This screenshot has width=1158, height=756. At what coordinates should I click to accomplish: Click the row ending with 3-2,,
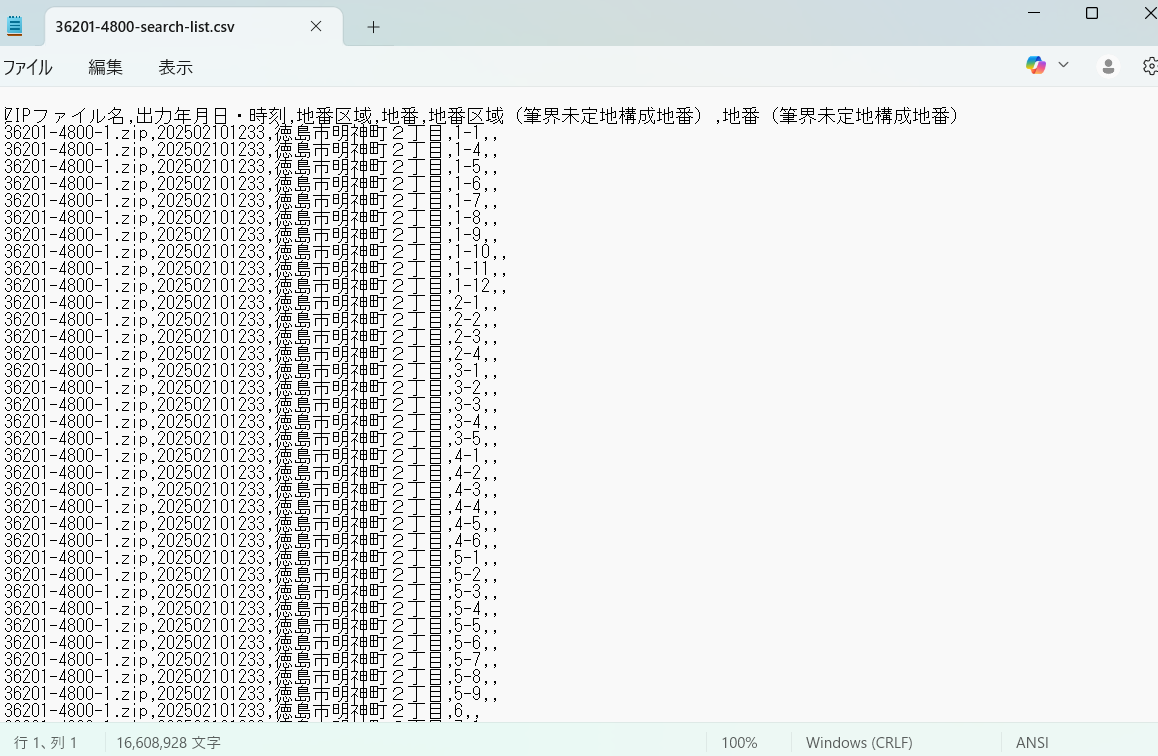tap(251, 388)
